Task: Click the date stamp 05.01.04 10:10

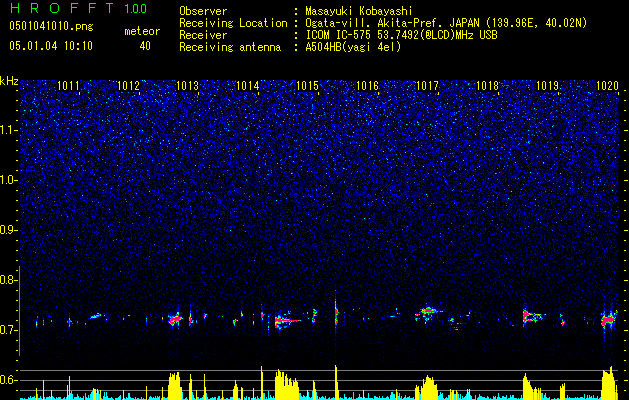Action: pyautogui.click(x=51, y=46)
